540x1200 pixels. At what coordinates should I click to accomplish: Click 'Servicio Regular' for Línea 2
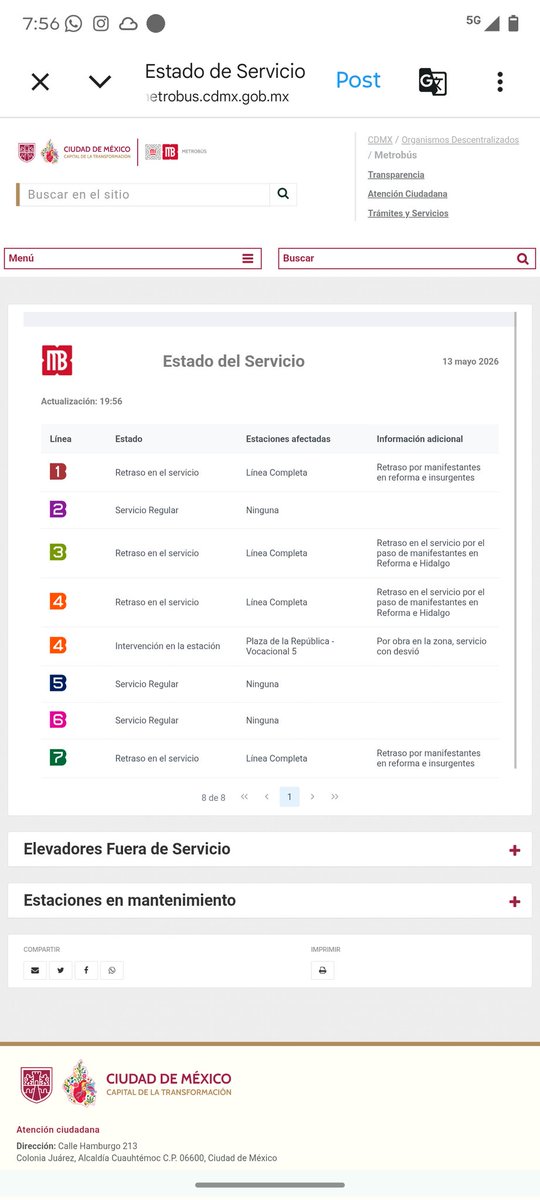[x=147, y=510]
